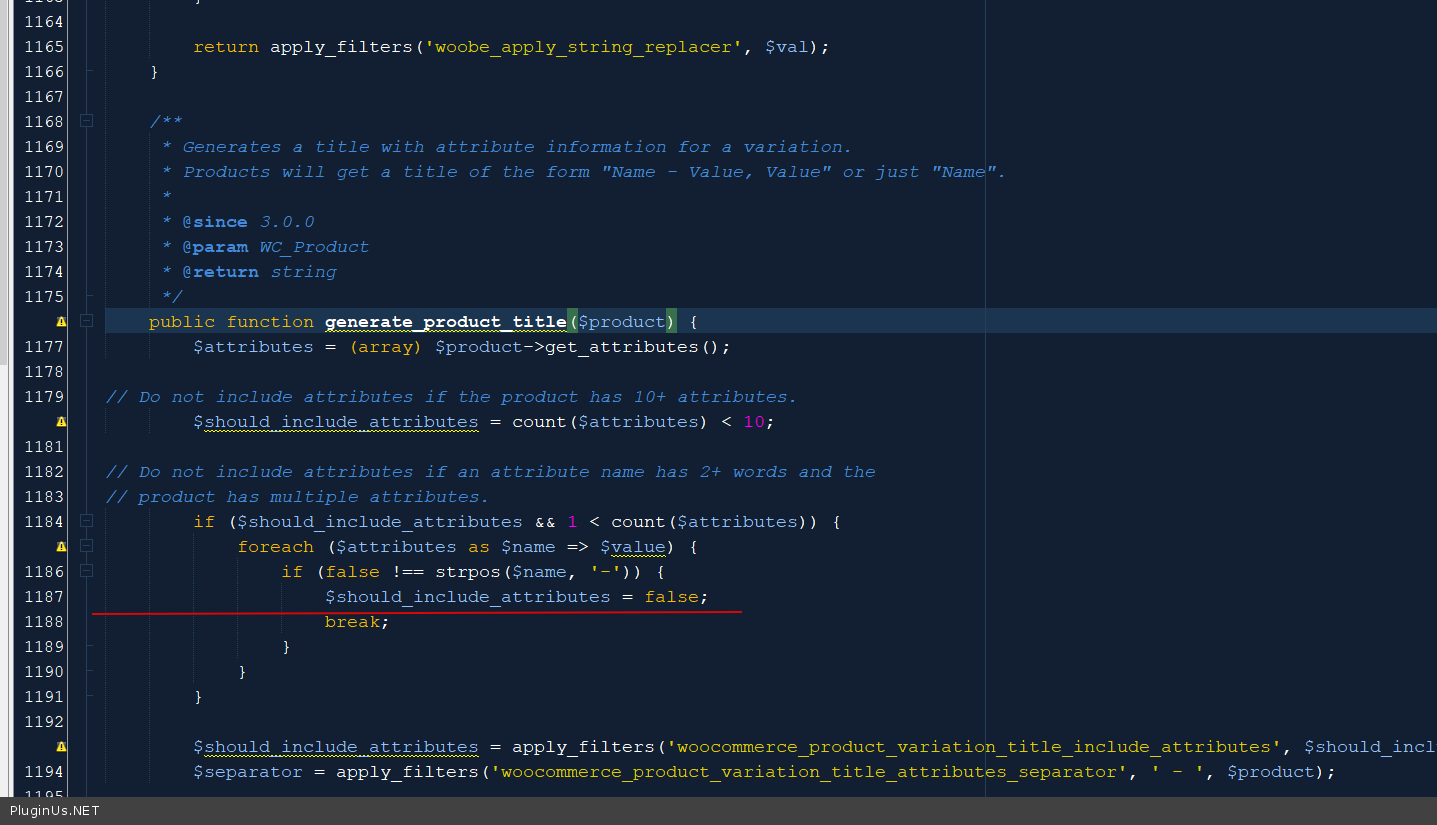Click the generate_product_title function name
Image resolution: width=1437 pixels, height=825 pixels.
click(445, 322)
